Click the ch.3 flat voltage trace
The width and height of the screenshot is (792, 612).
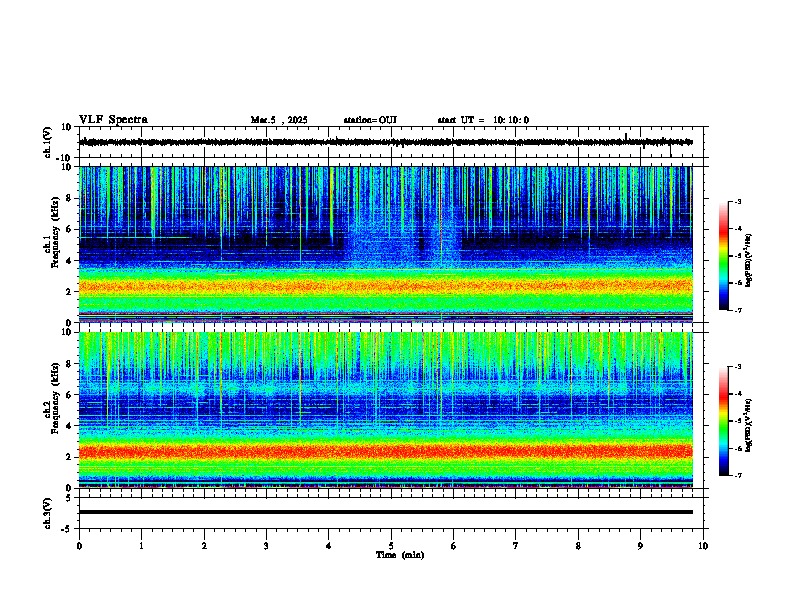coord(386,512)
